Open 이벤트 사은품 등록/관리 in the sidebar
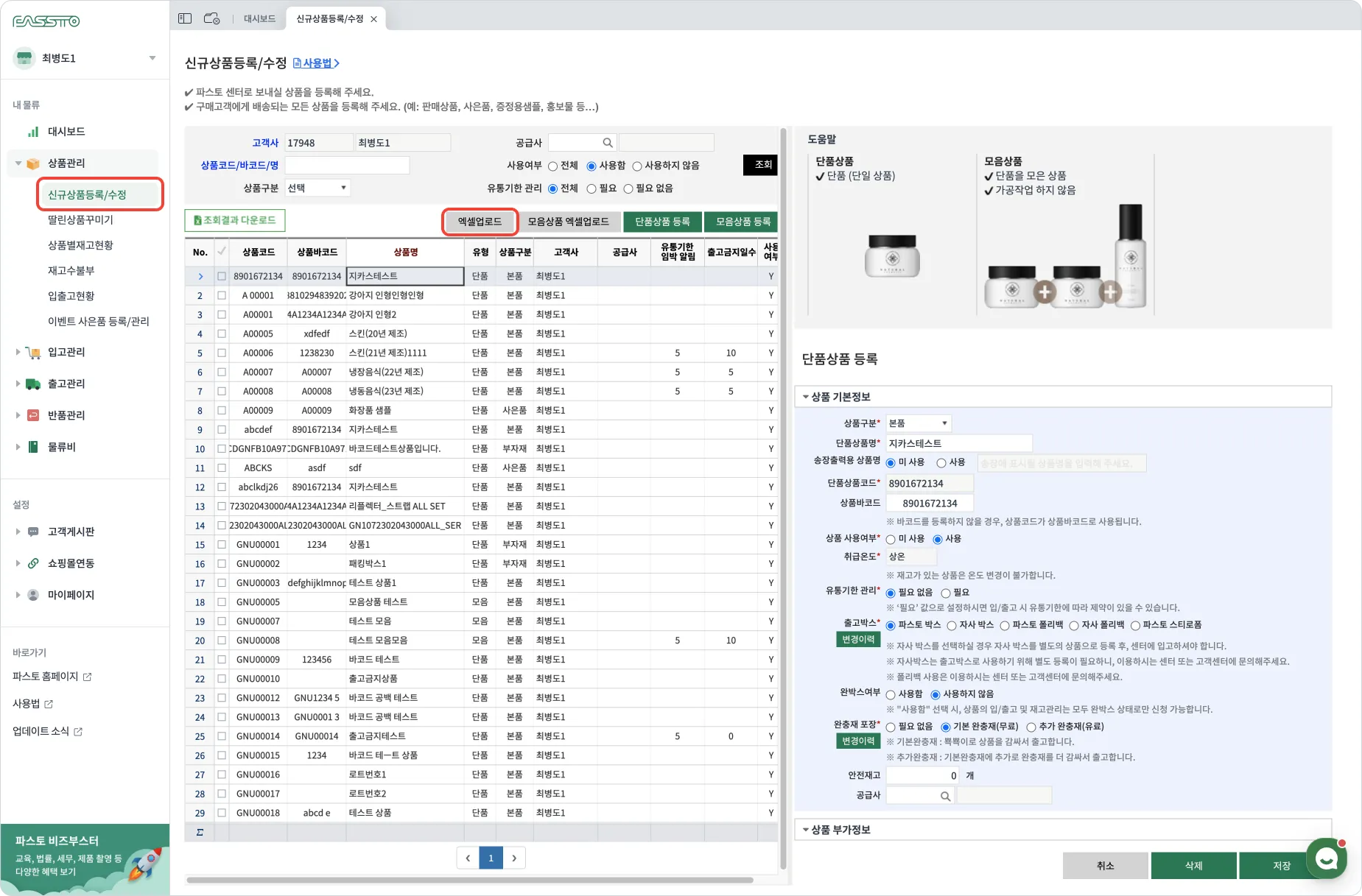This screenshot has height=896, width=1362. coord(99,322)
